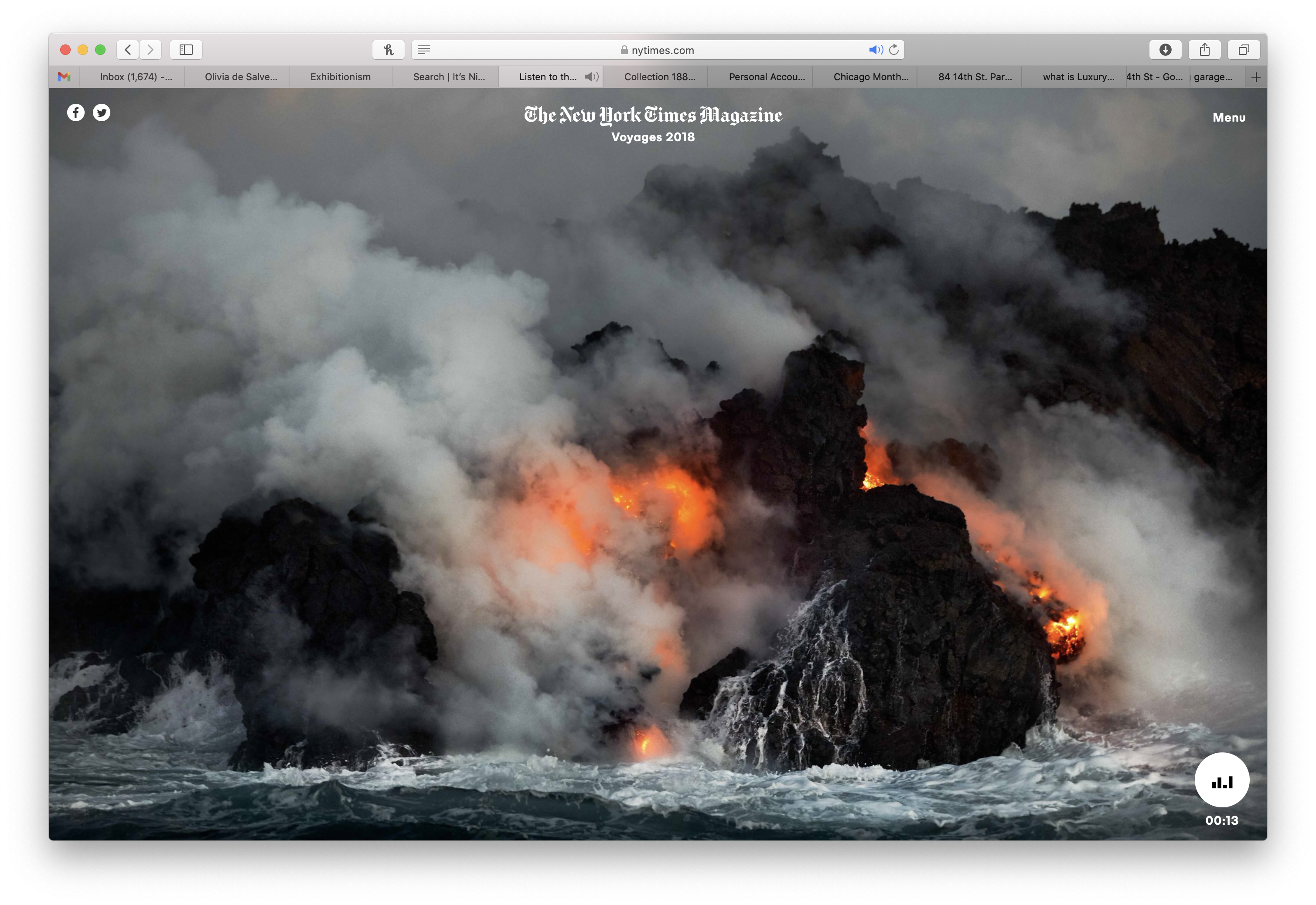Open a new tab with plus button

click(x=1256, y=77)
